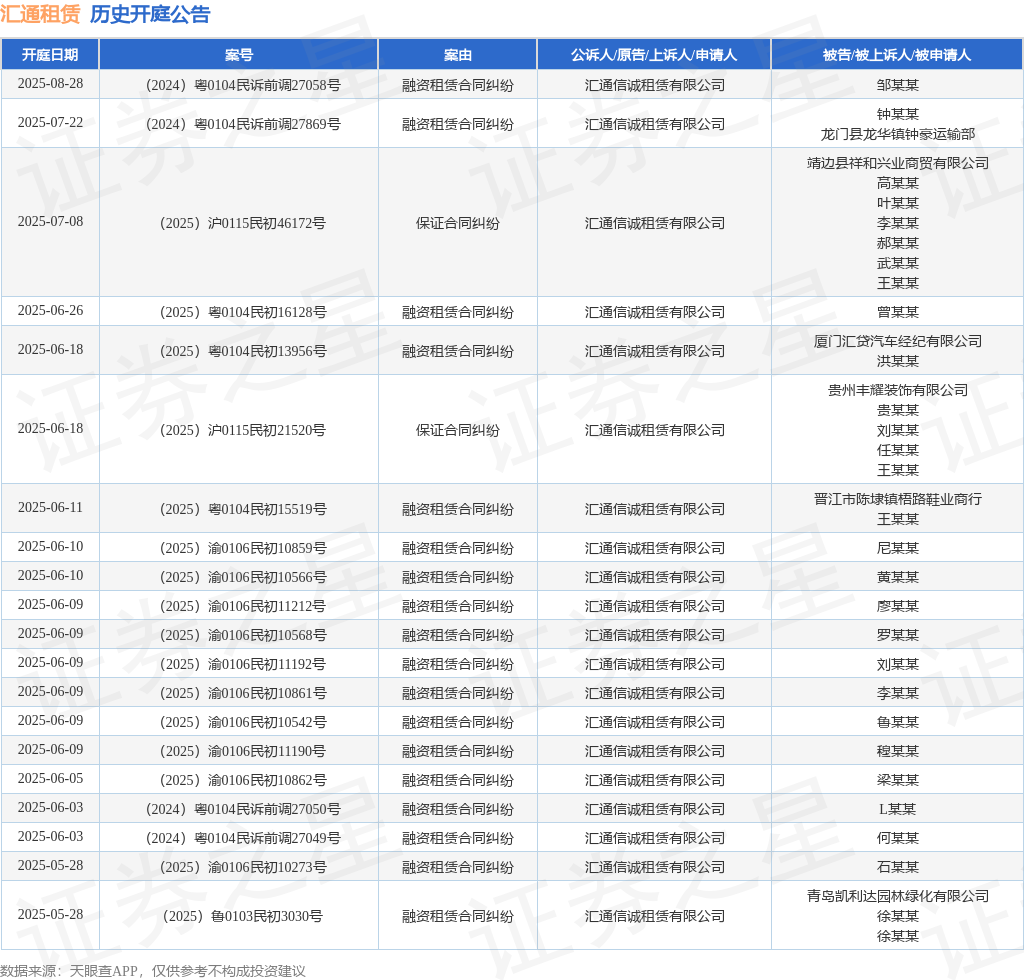Select date cell 2025-07-08
Viewport: 1024px width, 980px height.
pos(50,221)
